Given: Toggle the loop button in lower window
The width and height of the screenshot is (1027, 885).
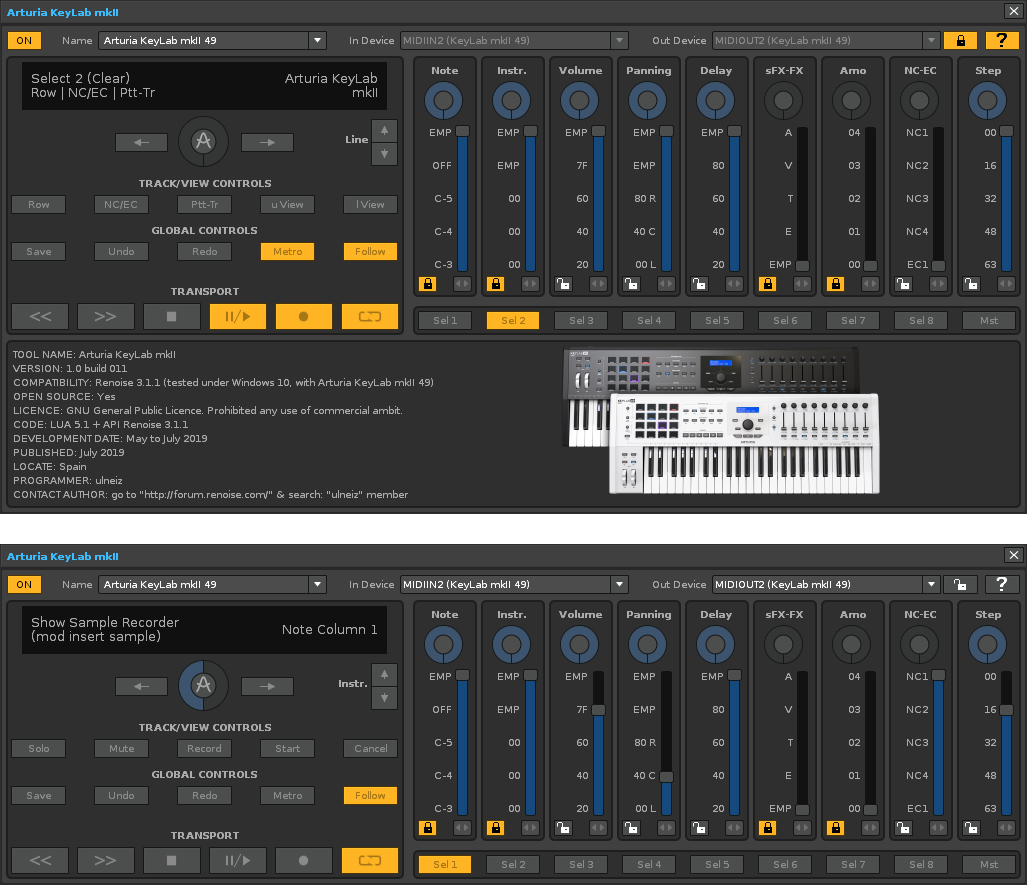Looking at the screenshot, I should 369,860.
